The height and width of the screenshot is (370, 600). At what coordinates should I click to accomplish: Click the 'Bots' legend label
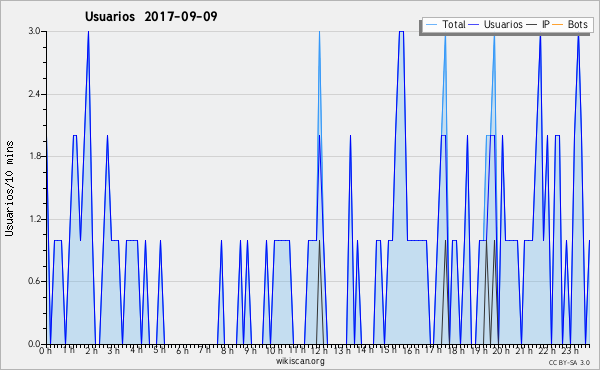click(577, 24)
